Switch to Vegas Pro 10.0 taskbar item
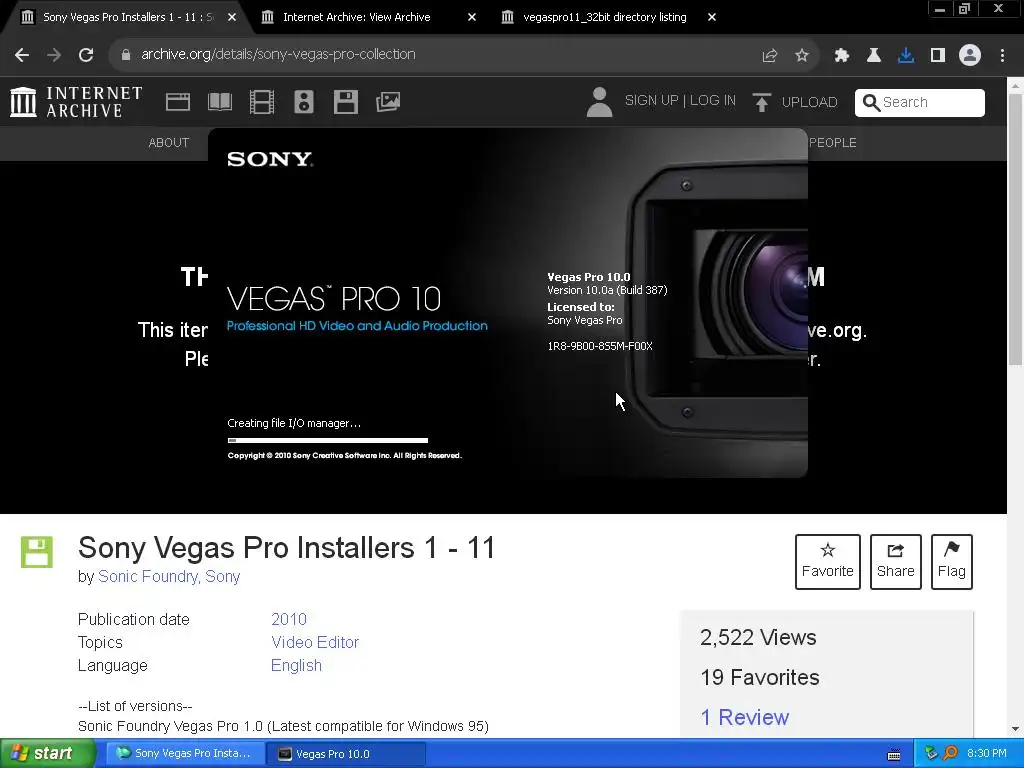 click(346, 754)
